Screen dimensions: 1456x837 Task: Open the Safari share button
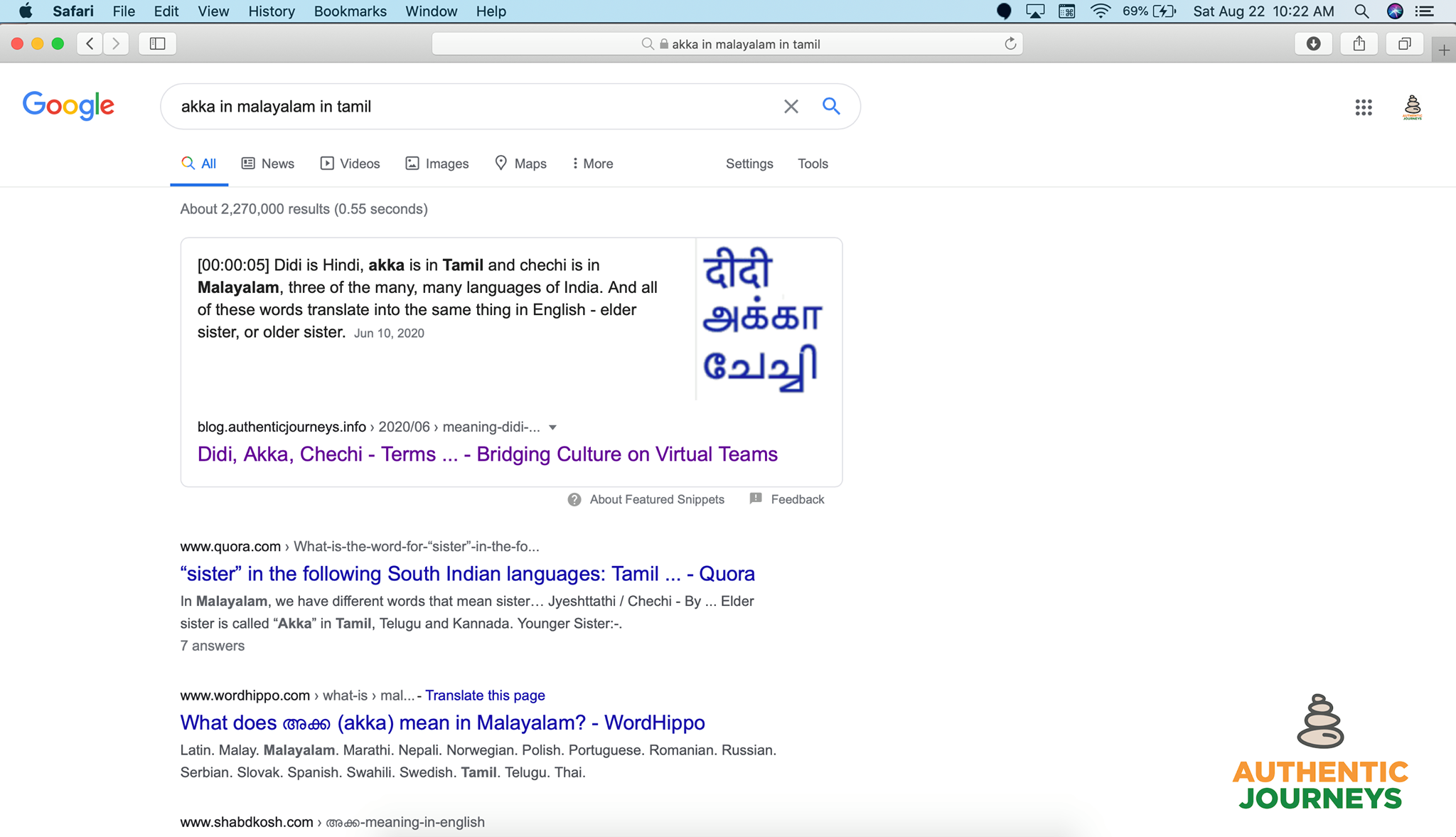(x=1359, y=44)
